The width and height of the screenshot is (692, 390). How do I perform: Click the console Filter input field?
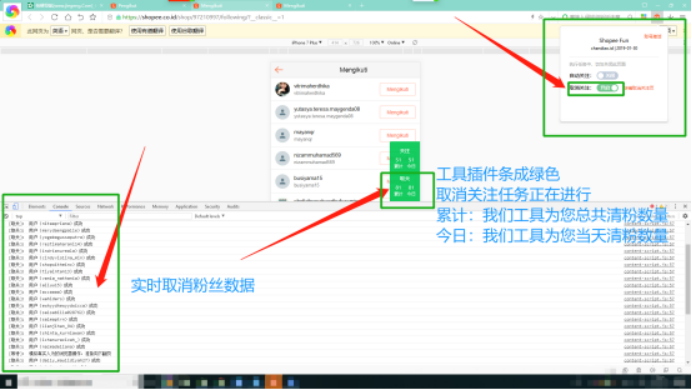click(x=129, y=216)
